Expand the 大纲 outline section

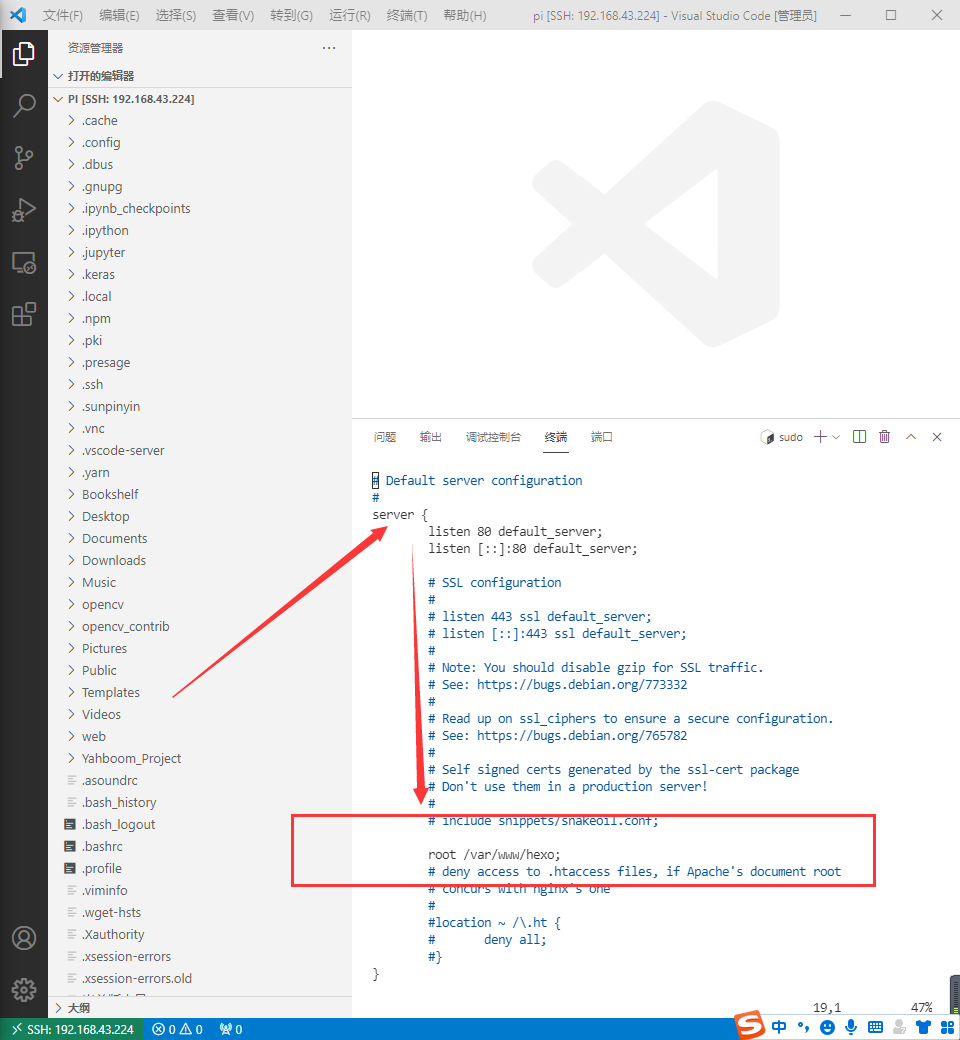tap(200, 1008)
